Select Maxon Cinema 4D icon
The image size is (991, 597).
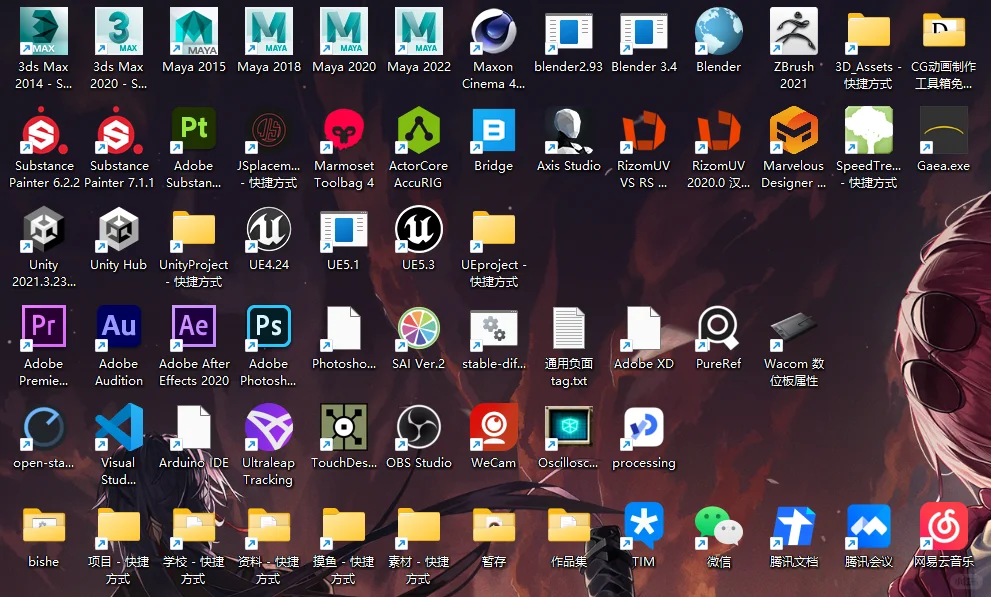(494, 31)
